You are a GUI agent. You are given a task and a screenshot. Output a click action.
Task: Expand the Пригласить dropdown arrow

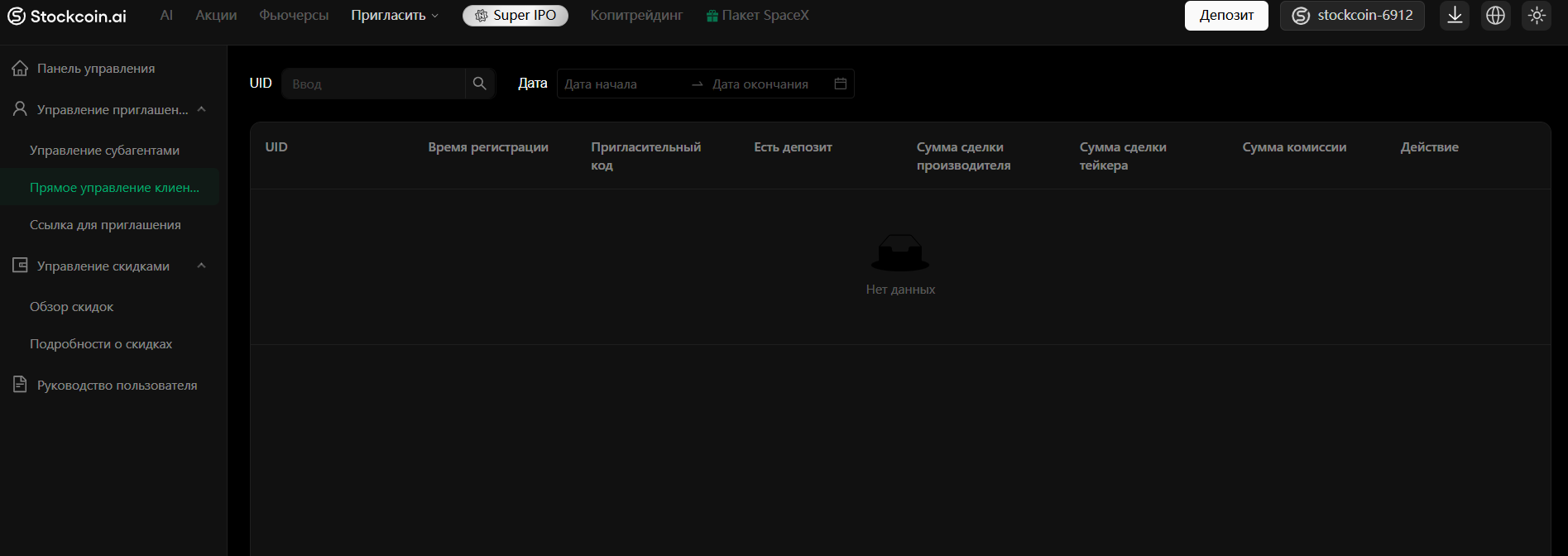click(x=435, y=16)
